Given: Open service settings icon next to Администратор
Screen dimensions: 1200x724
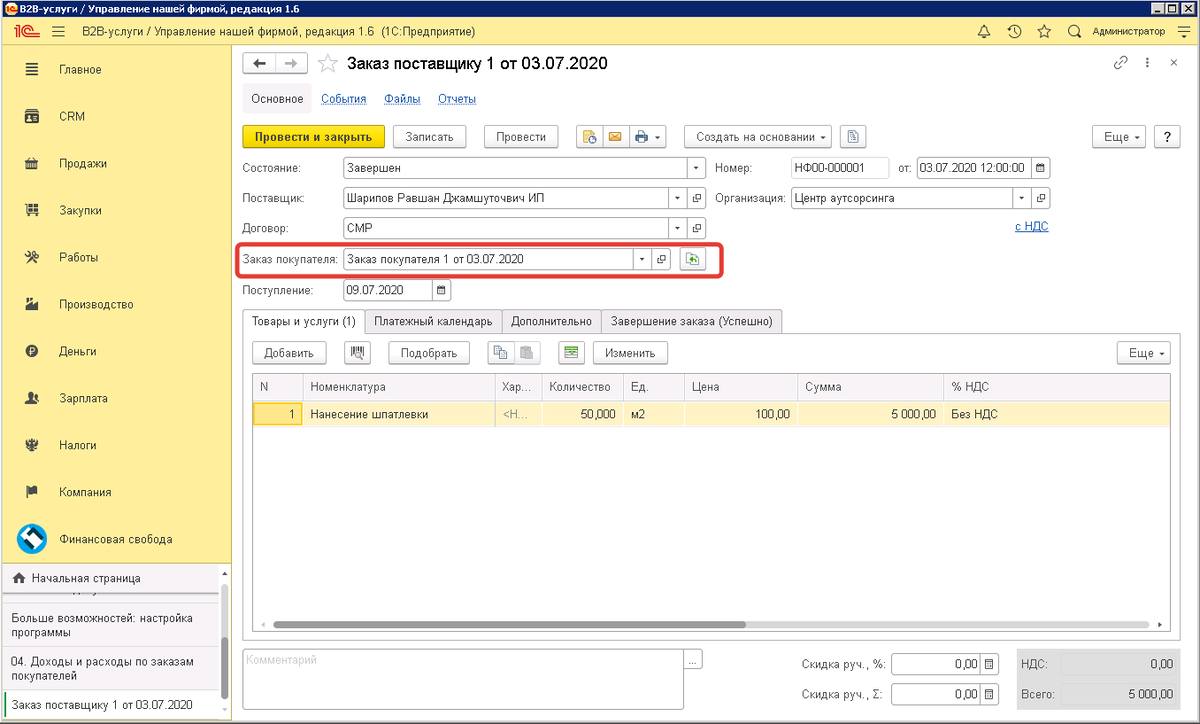Looking at the screenshot, I should [1184, 31].
